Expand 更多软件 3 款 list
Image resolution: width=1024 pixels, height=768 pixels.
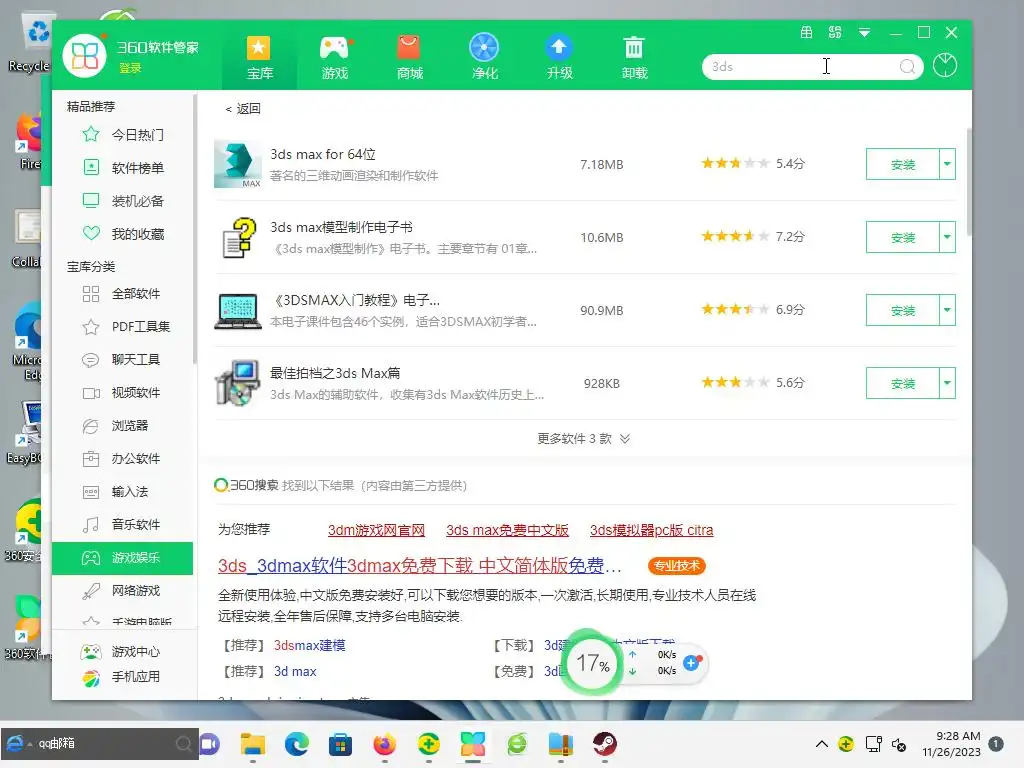(x=583, y=439)
